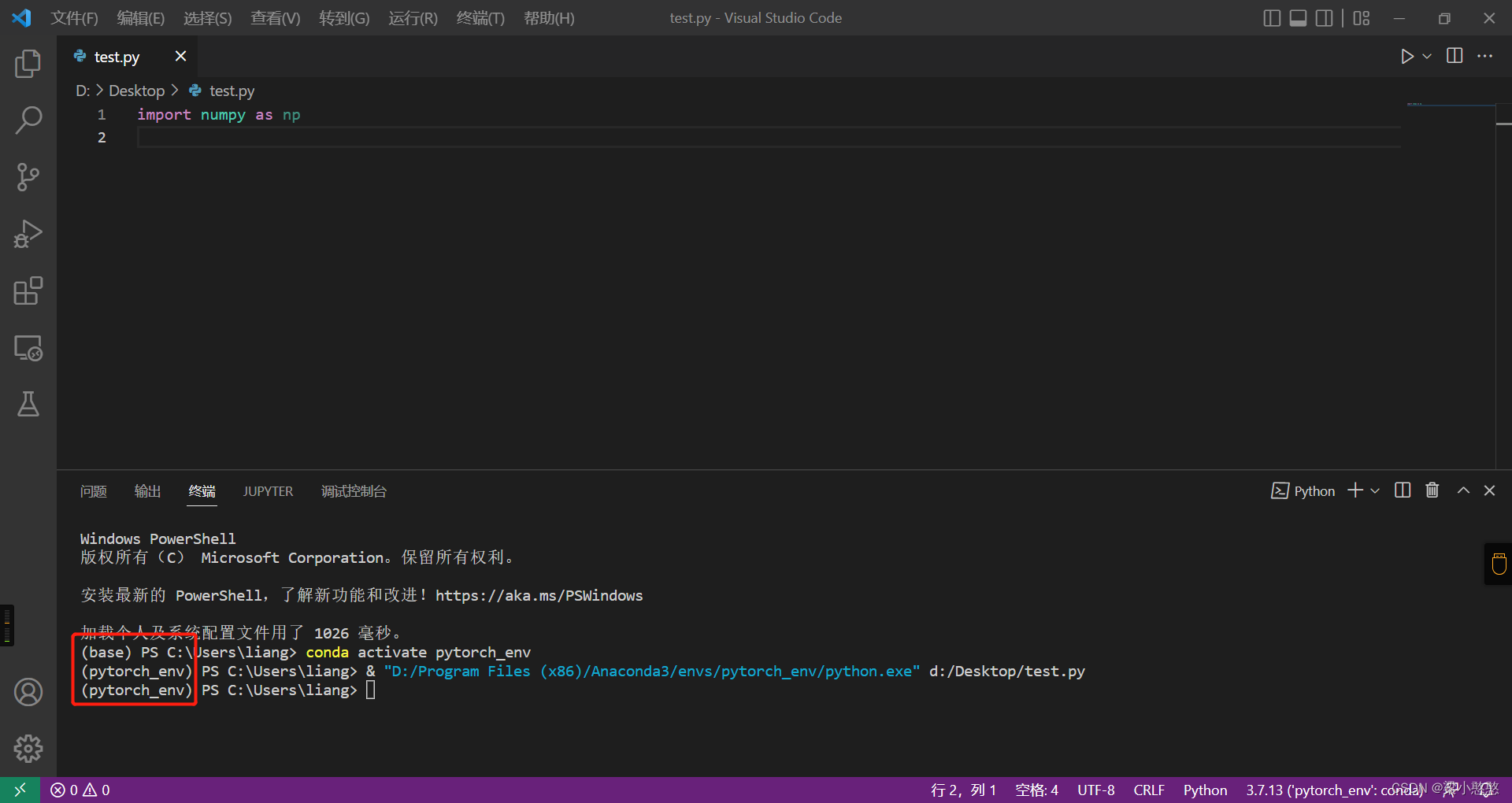Image resolution: width=1512 pixels, height=803 pixels.
Task: Toggle secondary side bar layout button
Action: tap(1325, 18)
